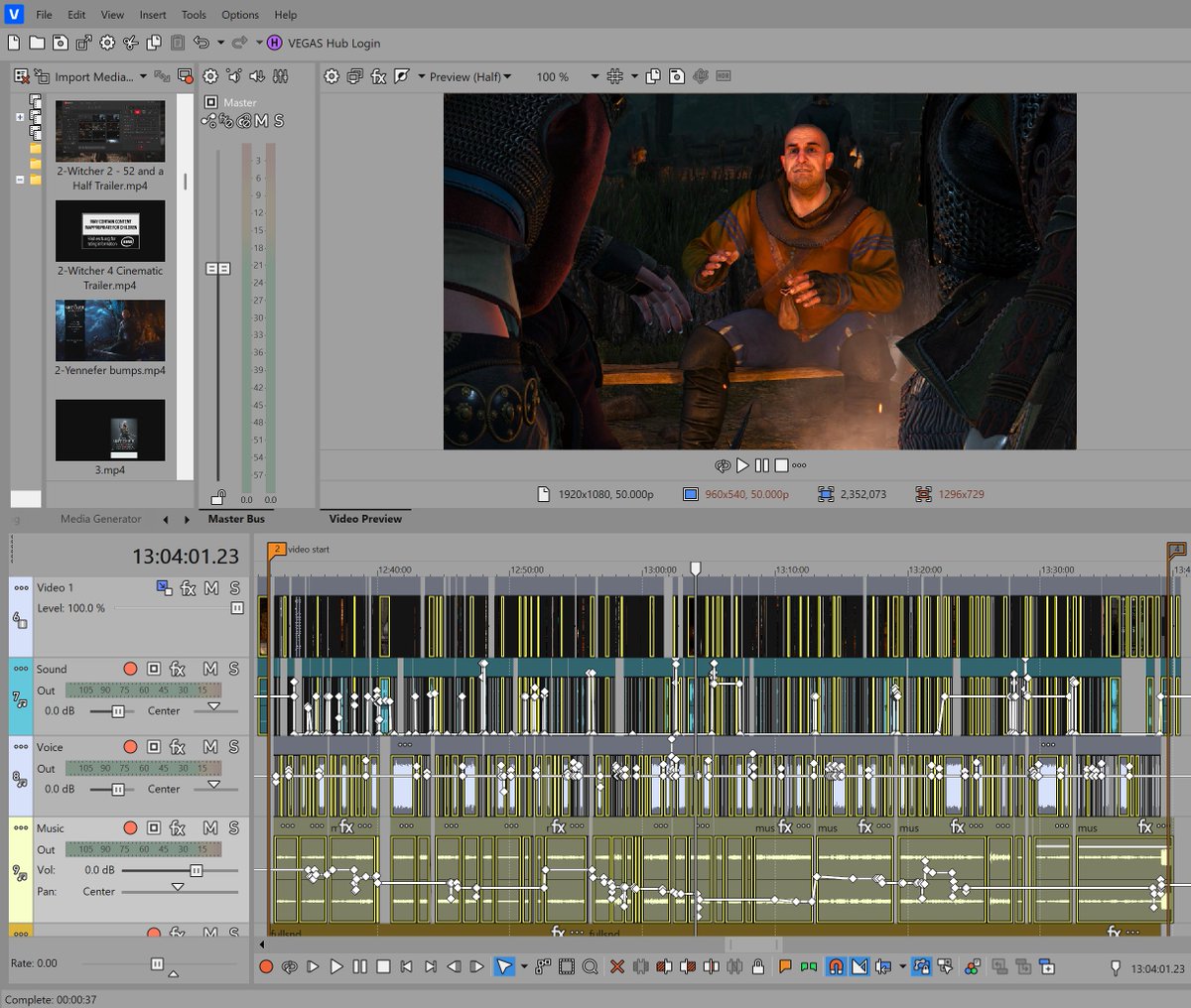
Task: Open a project via the folder icon
Action: [x=37, y=43]
